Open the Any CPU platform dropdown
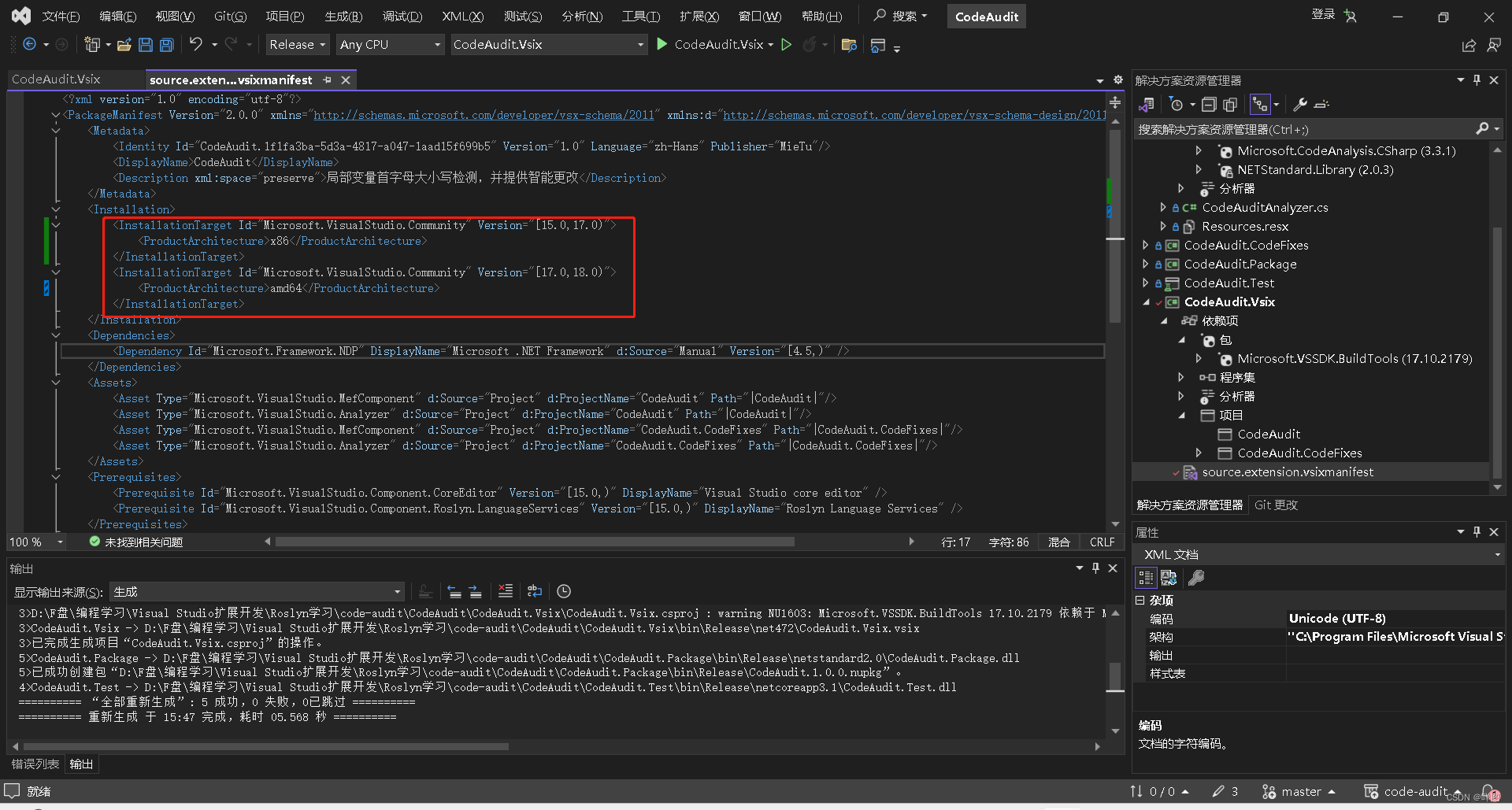The width and height of the screenshot is (1512, 810). (x=390, y=45)
